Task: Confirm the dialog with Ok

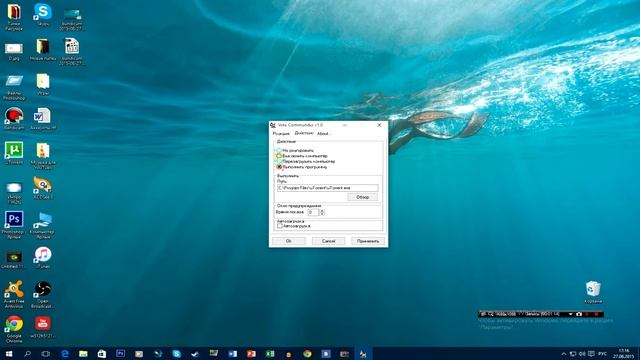Action: 289,241
